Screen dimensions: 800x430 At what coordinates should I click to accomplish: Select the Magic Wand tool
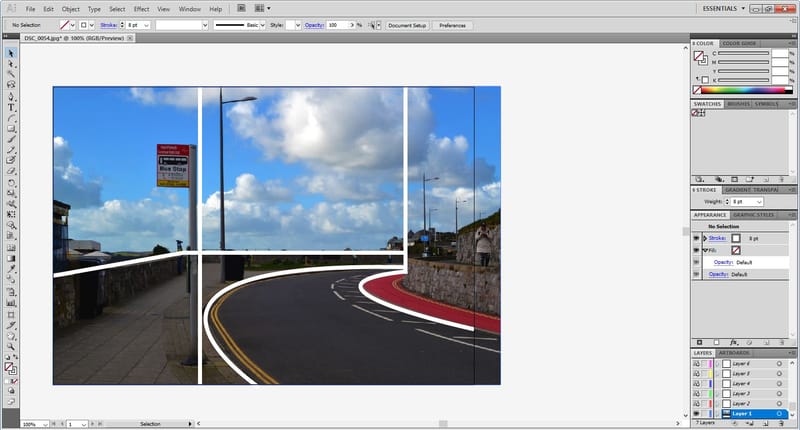tap(11, 74)
